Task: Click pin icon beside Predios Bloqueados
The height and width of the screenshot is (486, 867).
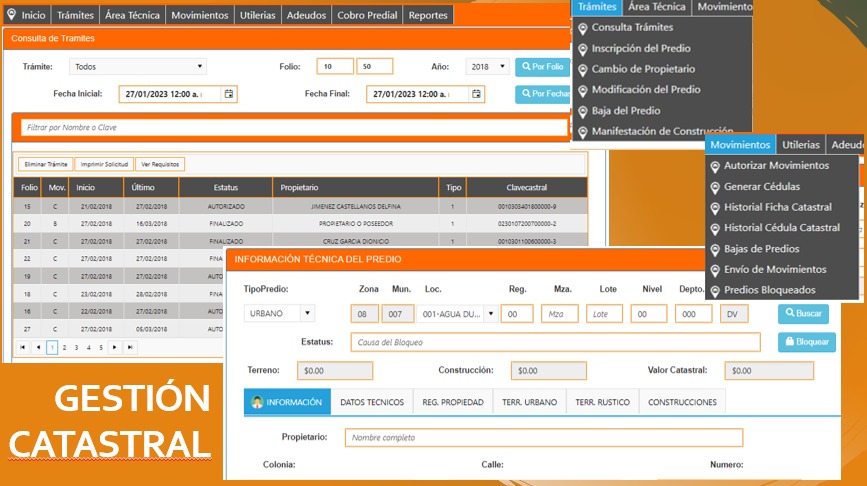Action: [715, 291]
